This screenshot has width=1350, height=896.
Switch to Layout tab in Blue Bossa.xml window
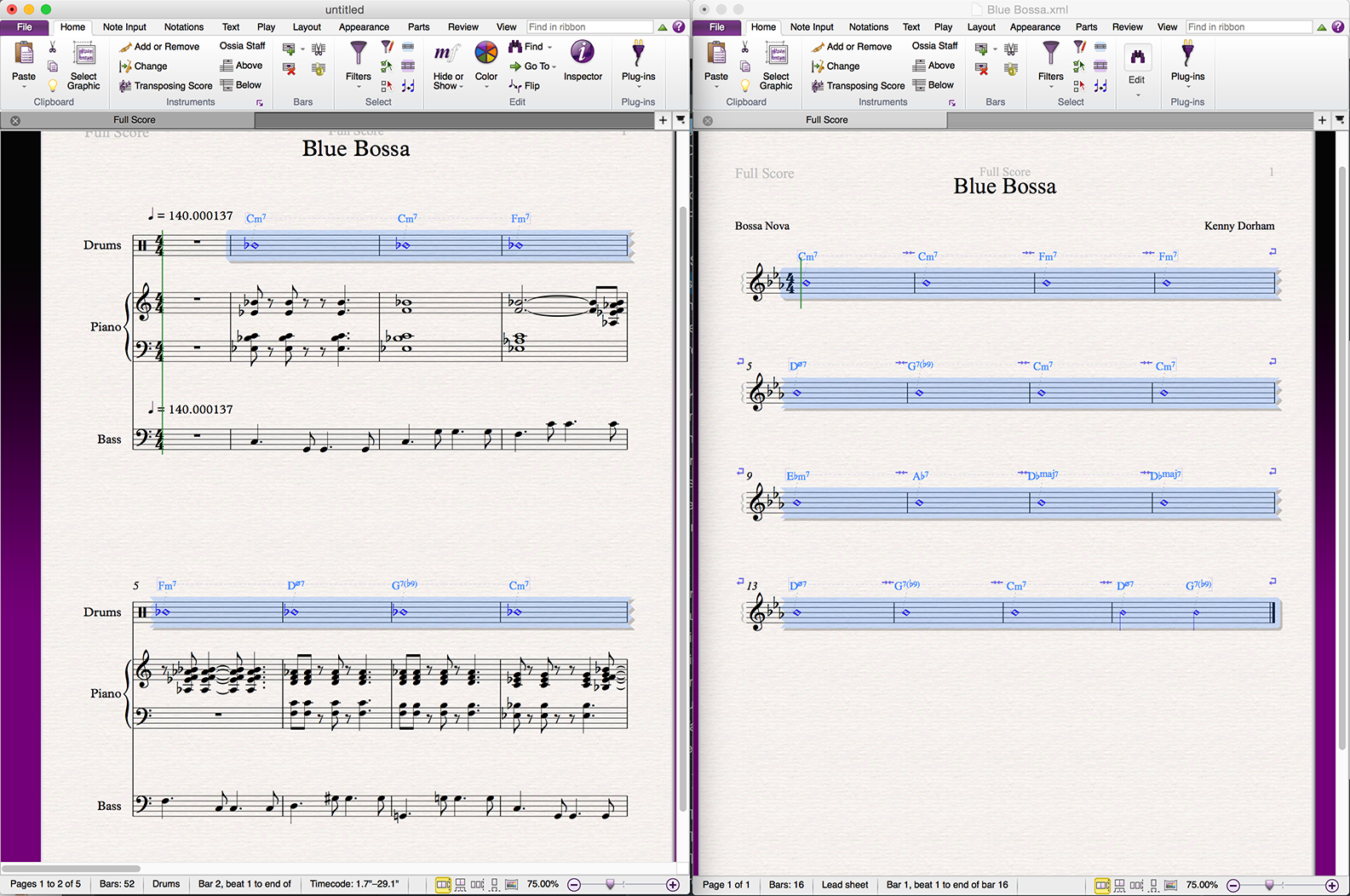point(981,27)
